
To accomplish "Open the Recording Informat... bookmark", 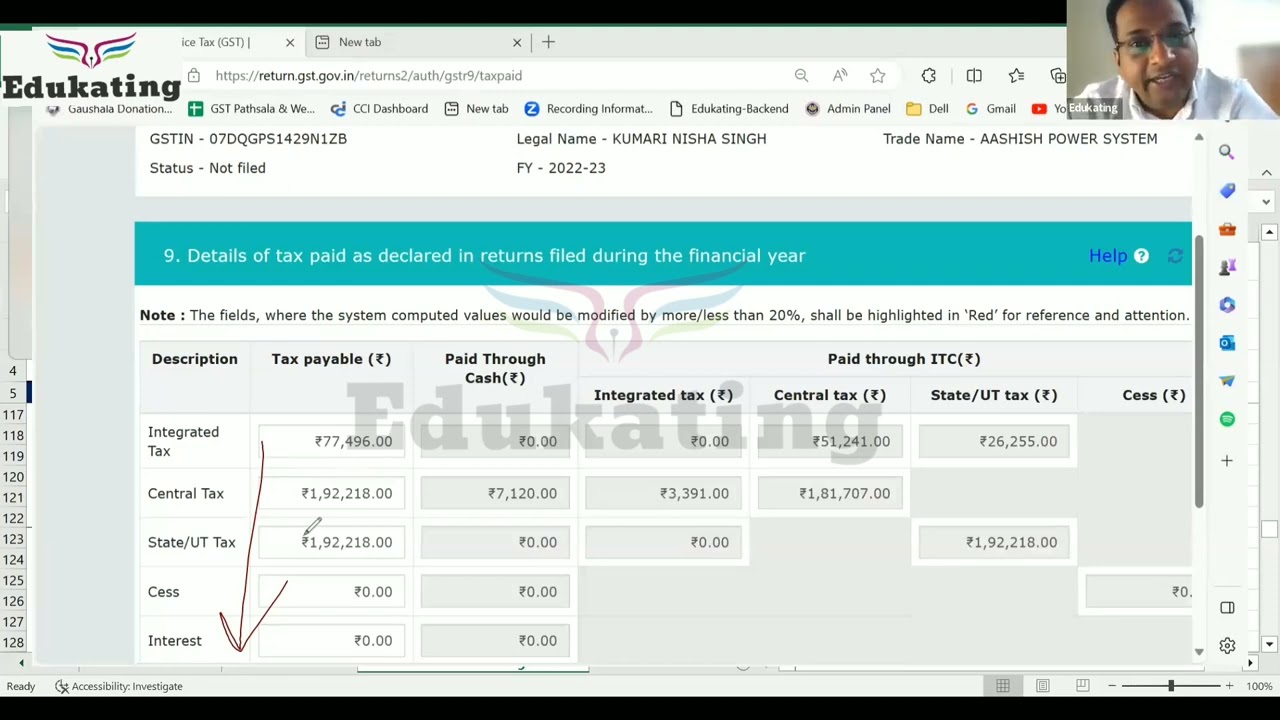I will (x=588, y=108).
